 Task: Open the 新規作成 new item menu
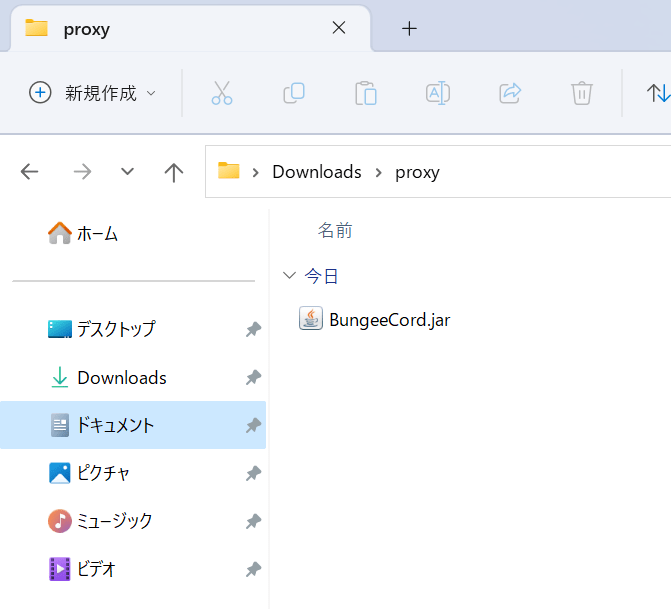pyautogui.click(x=92, y=93)
